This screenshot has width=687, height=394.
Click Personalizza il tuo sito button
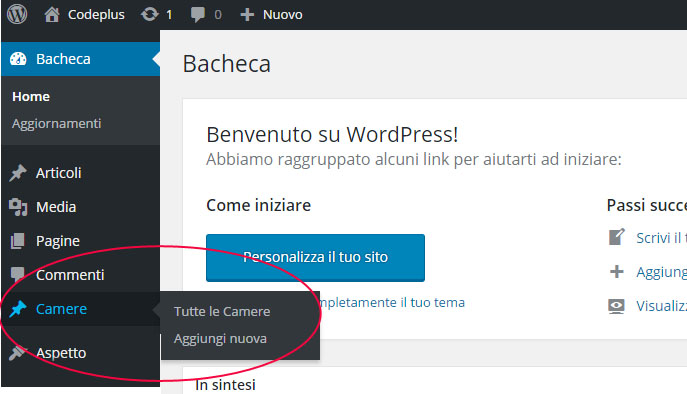[x=315, y=257]
